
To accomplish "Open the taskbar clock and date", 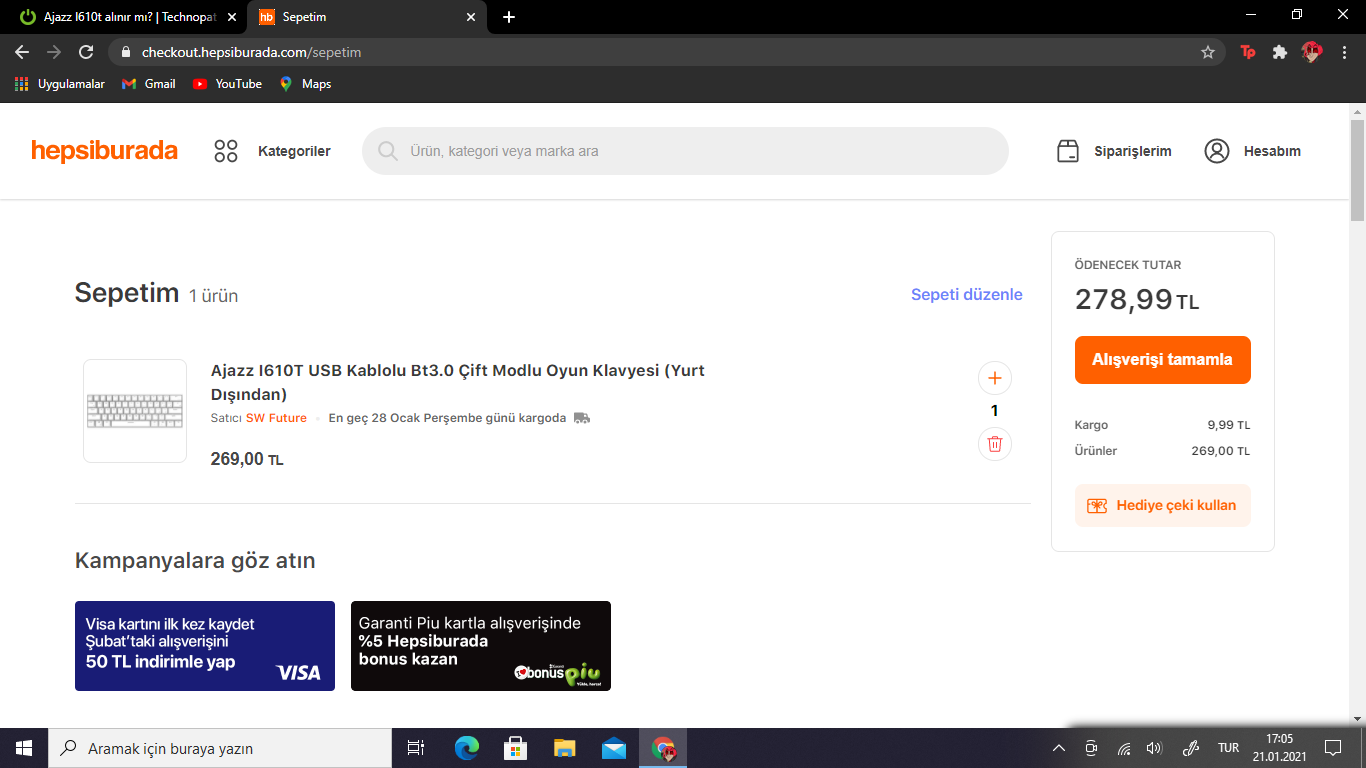I will click(x=1279, y=748).
